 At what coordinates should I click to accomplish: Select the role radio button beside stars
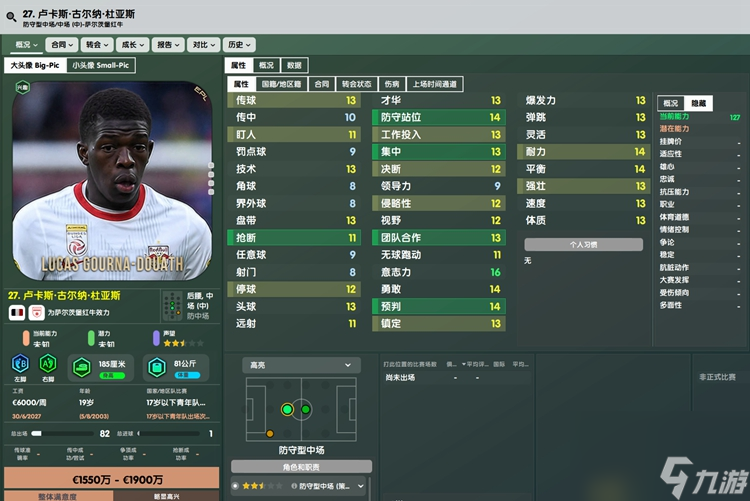[x=235, y=486]
